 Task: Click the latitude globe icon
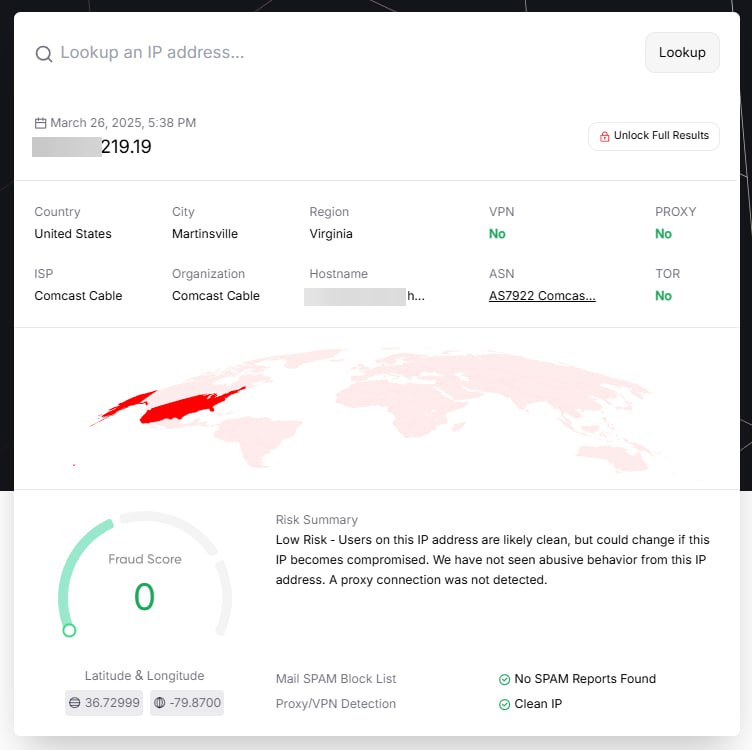click(75, 703)
